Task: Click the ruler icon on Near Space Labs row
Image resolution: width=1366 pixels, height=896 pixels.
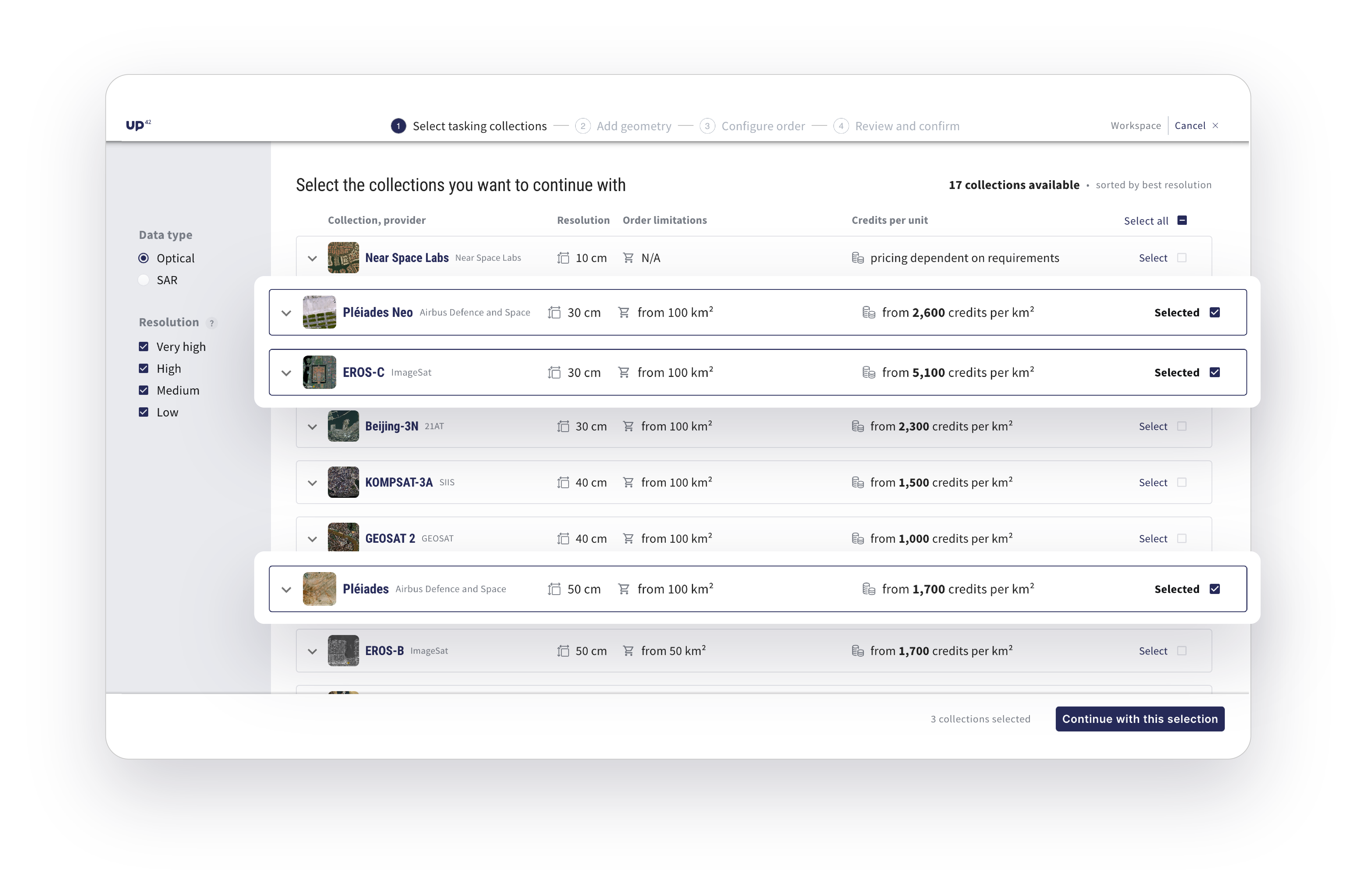Action: (562, 258)
